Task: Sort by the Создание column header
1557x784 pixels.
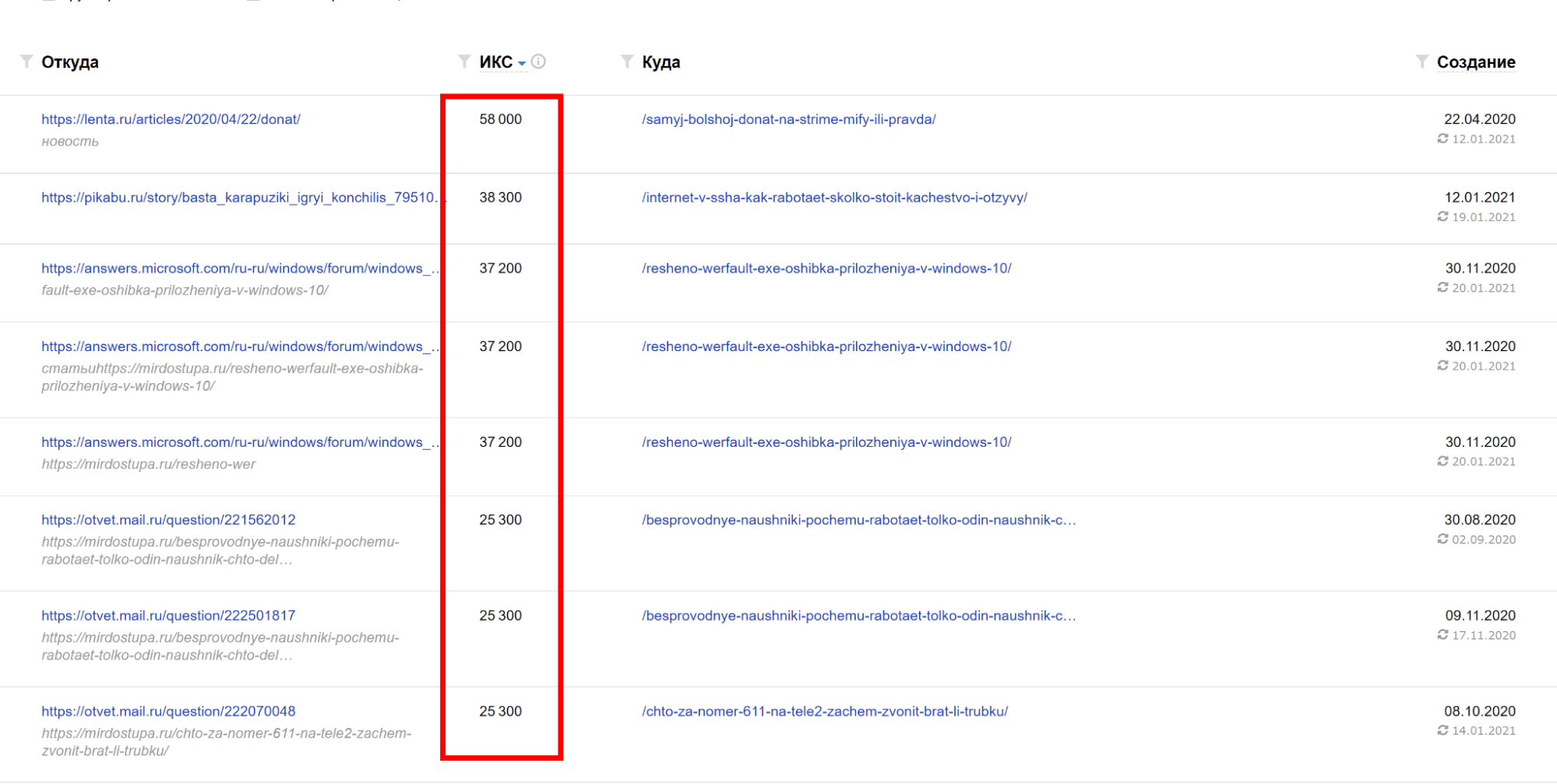Action: pos(1475,62)
